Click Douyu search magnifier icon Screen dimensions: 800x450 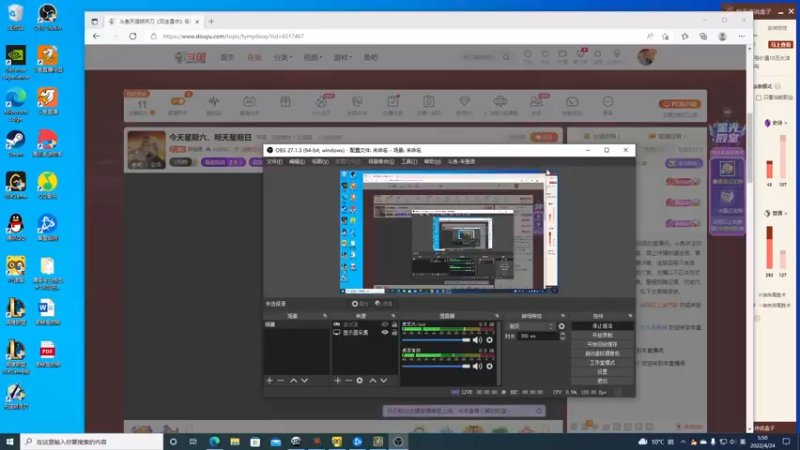tap(506, 57)
